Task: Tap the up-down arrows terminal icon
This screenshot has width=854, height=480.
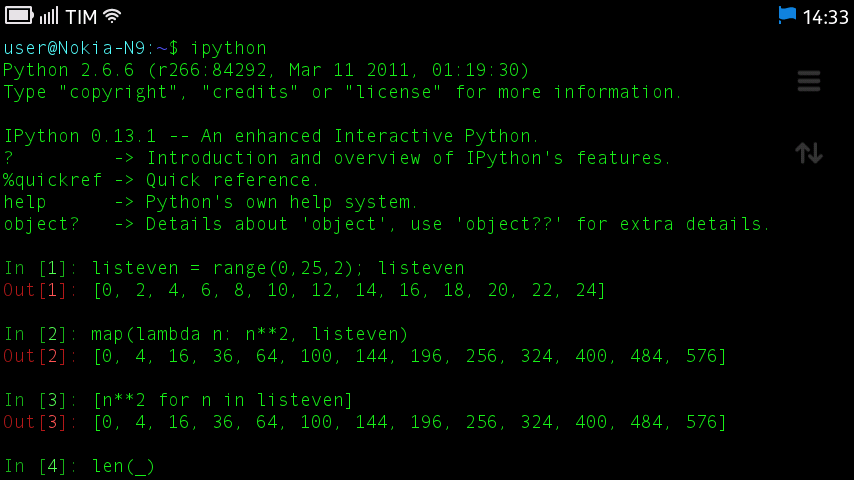Action: 808,153
